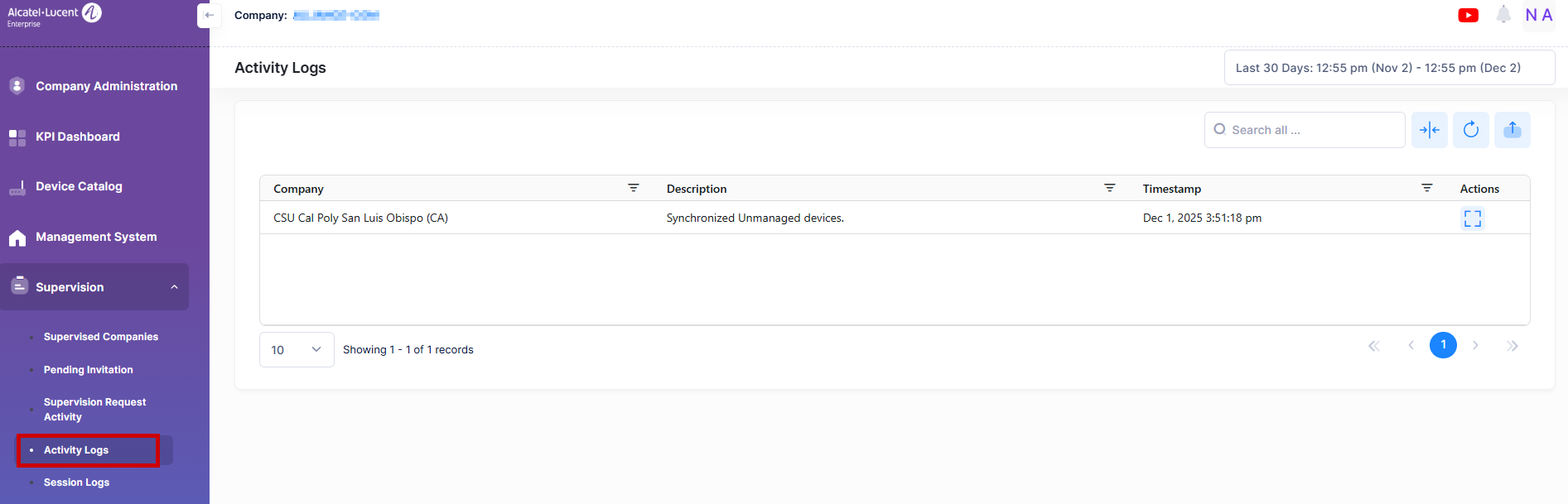This screenshot has width=1568, height=504.
Task: Open the notifications bell
Action: click(1503, 15)
